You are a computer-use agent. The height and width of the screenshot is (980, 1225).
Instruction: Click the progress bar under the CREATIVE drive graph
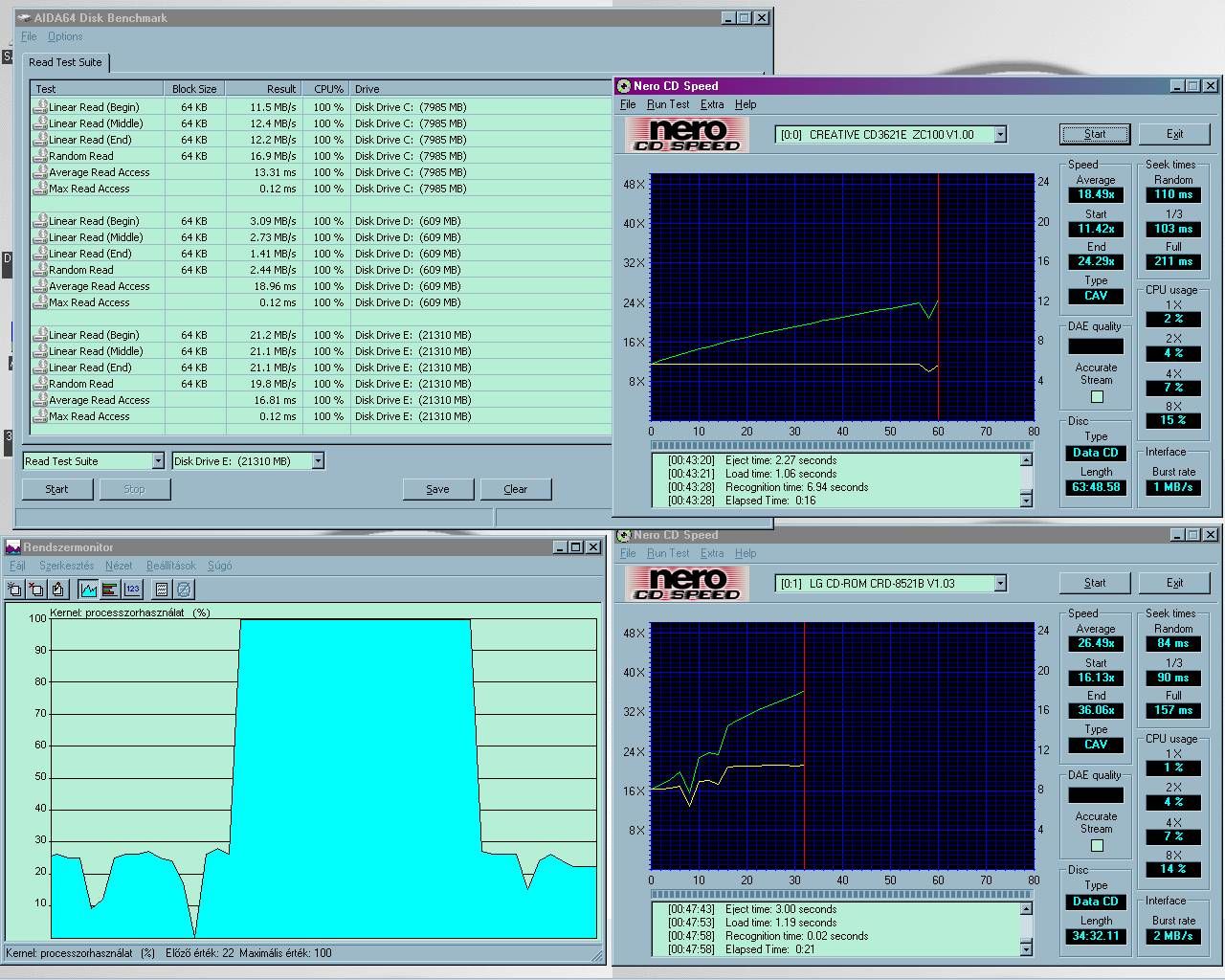(842, 445)
